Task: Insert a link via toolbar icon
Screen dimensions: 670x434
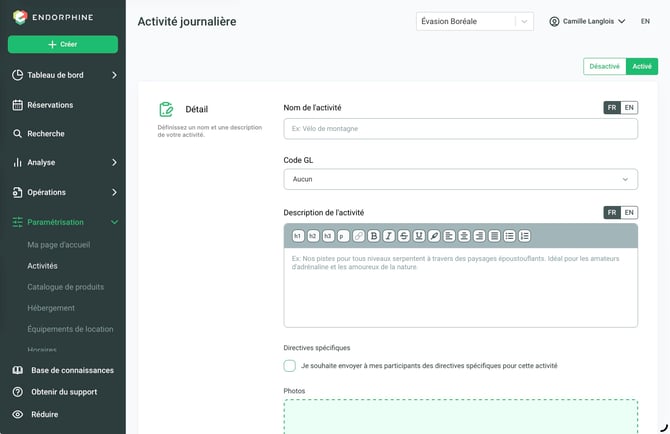Action: coord(359,236)
